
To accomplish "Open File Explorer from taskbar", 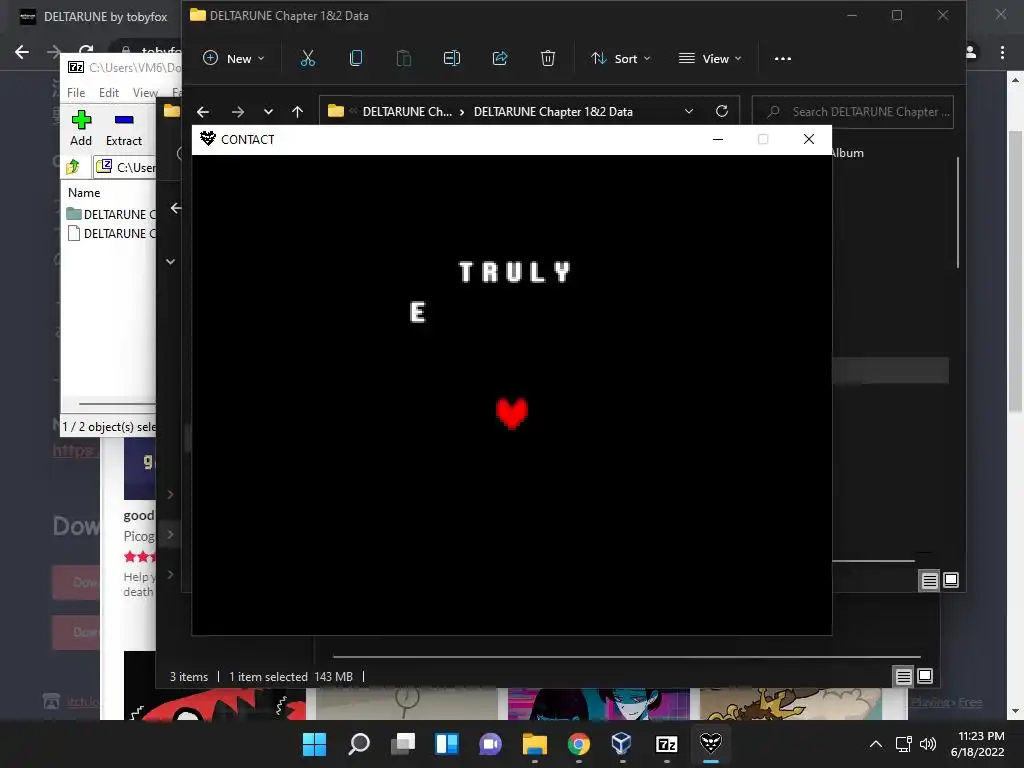I will pos(535,744).
